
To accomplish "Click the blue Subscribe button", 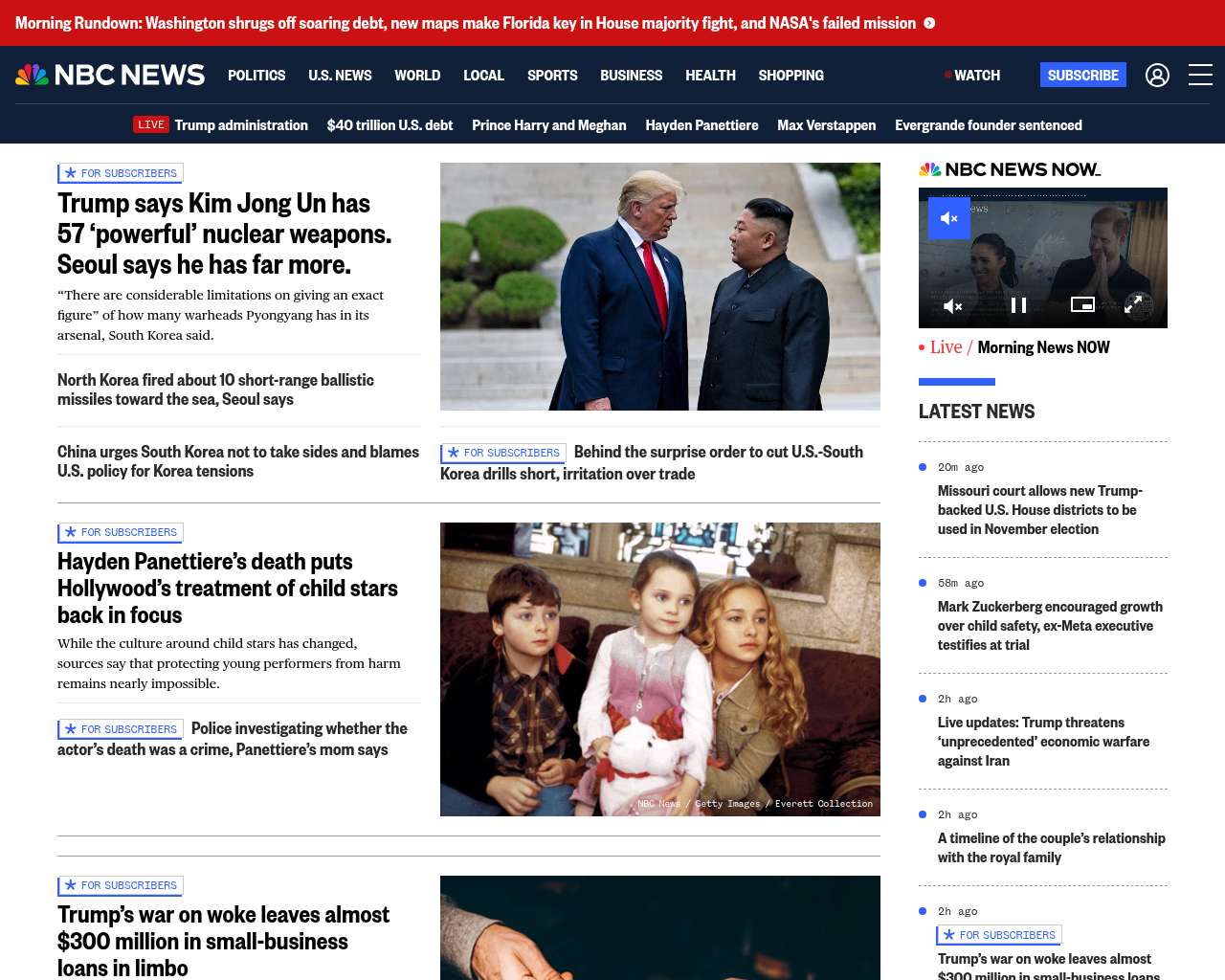I will tap(1082, 75).
